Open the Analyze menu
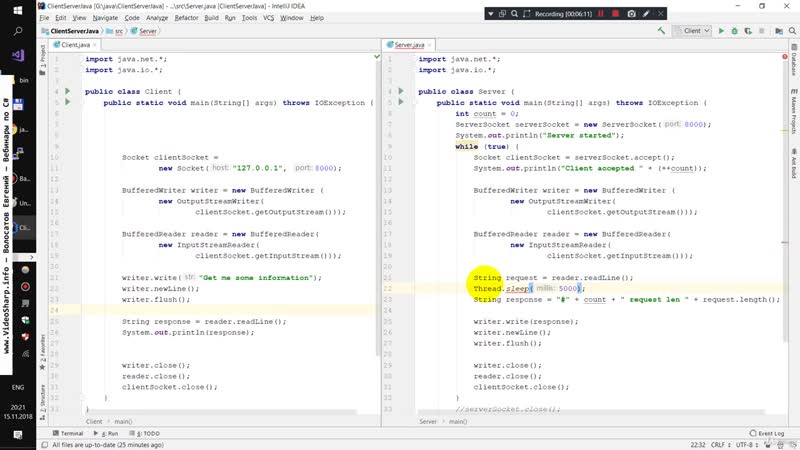The image size is (800, 450). 157,18
